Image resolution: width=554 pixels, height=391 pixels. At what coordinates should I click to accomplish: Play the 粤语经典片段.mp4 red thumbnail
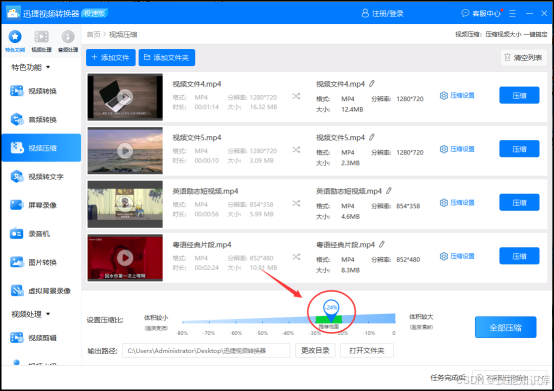coord(125,257)
